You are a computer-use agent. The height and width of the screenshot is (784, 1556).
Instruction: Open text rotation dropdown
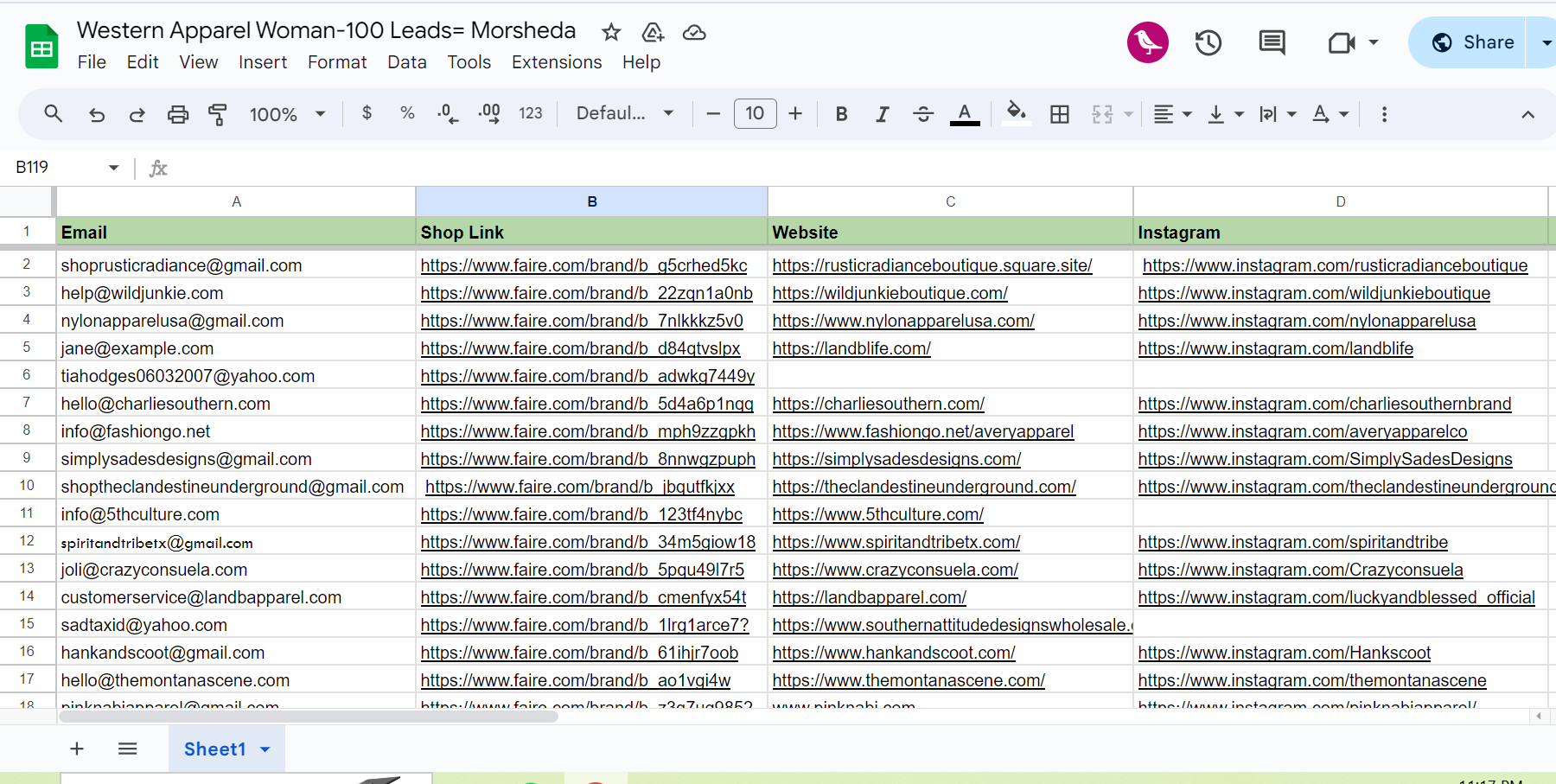point(1330,114)
